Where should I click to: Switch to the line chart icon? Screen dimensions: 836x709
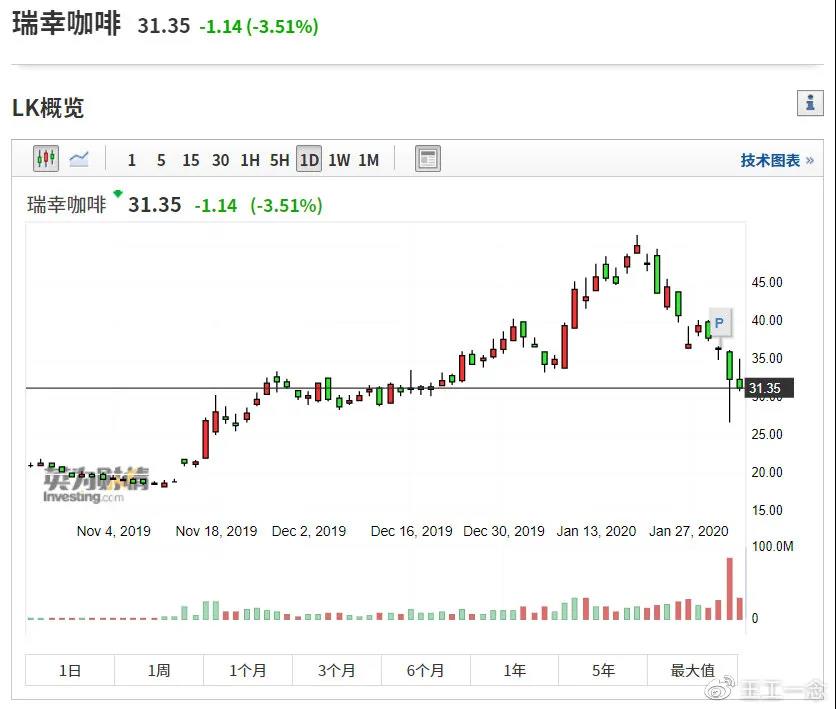(x=79, y=159)
